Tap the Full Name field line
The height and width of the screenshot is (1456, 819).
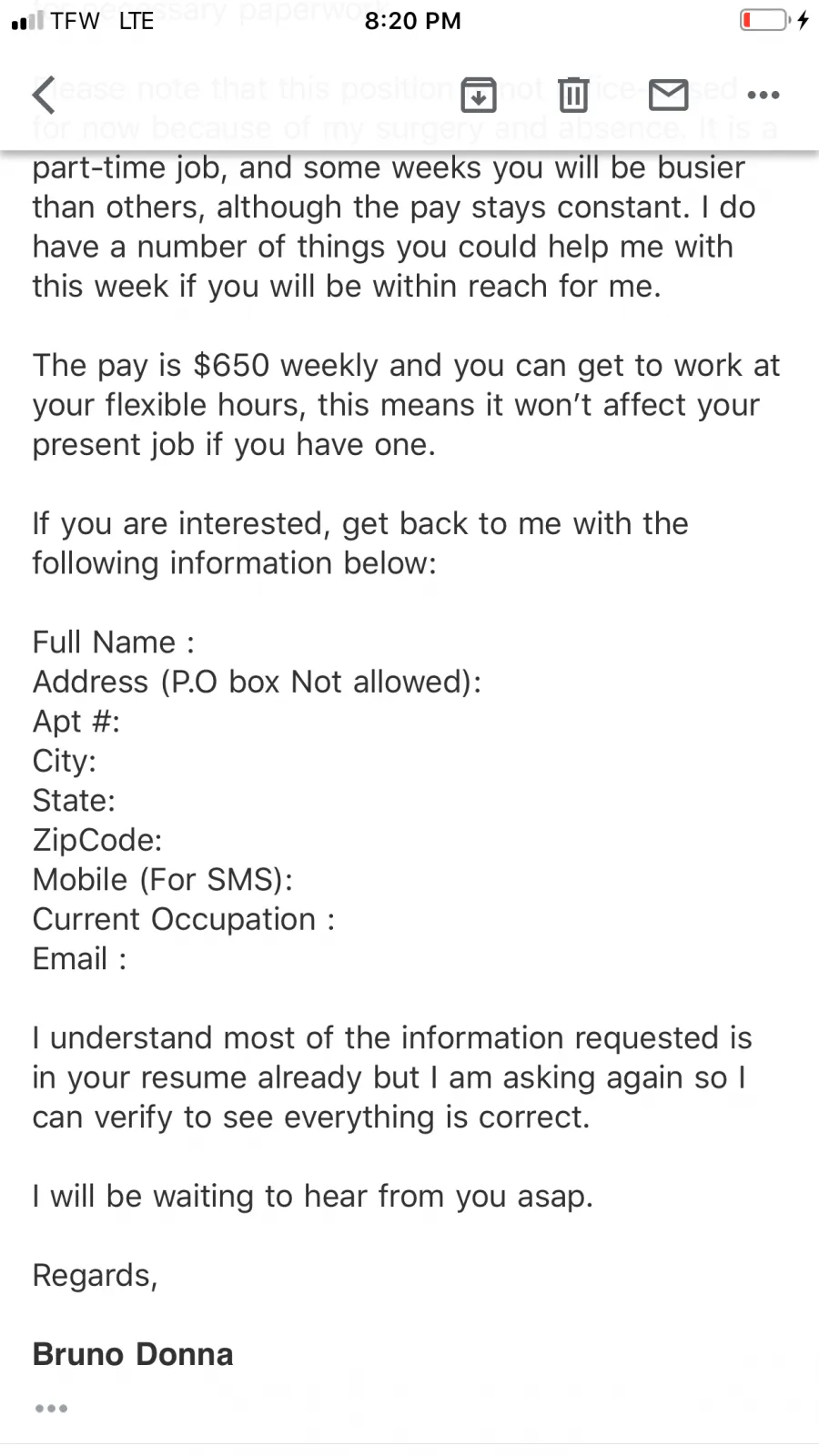[114, 642]
